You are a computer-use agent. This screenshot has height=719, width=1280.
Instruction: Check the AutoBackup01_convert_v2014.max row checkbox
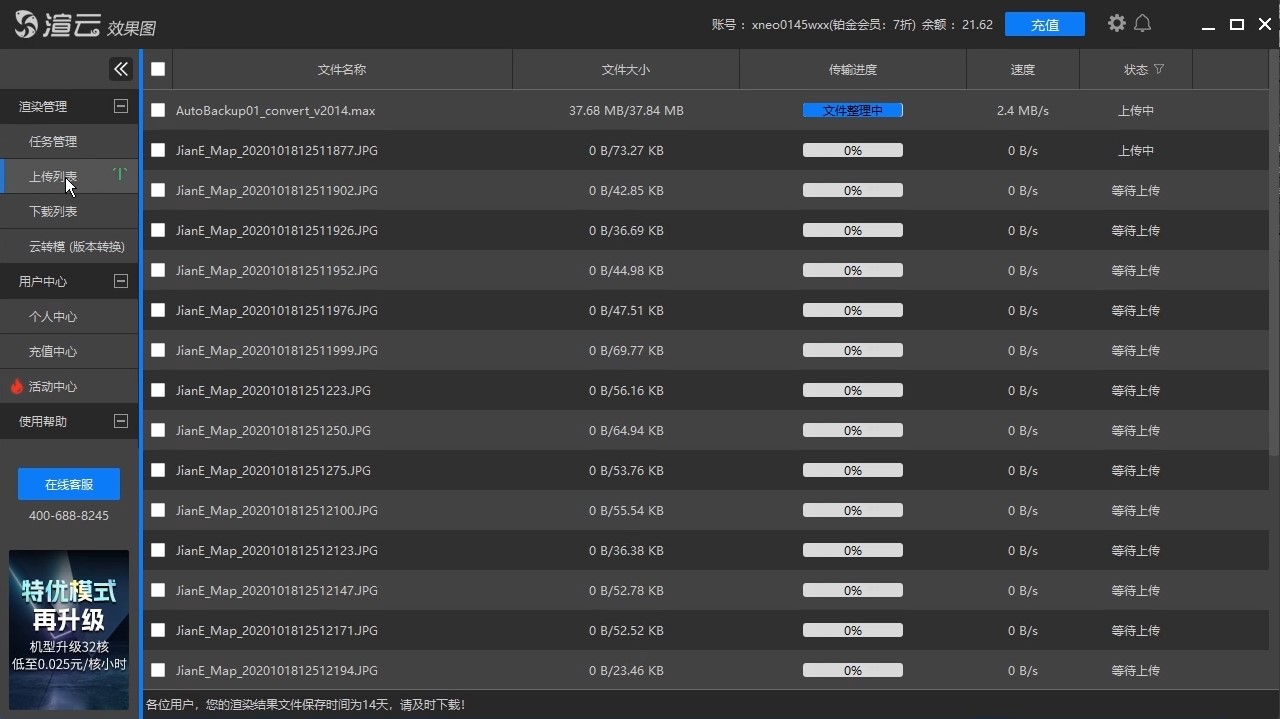pos(158,110)
